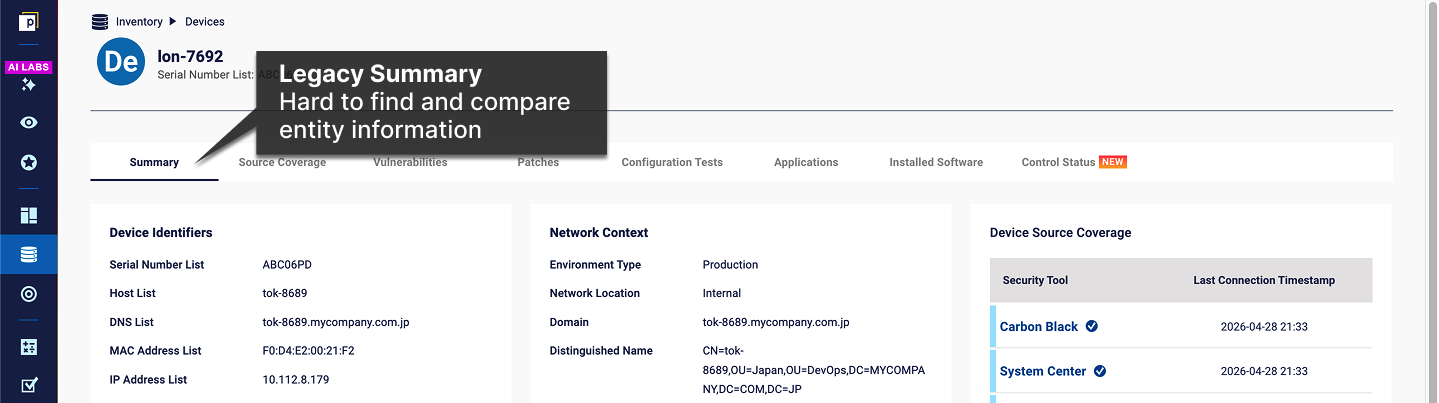Switch to the Vulnerabilities tab
The height and width of the screenshot is (403, 1439).
(410, 162)
